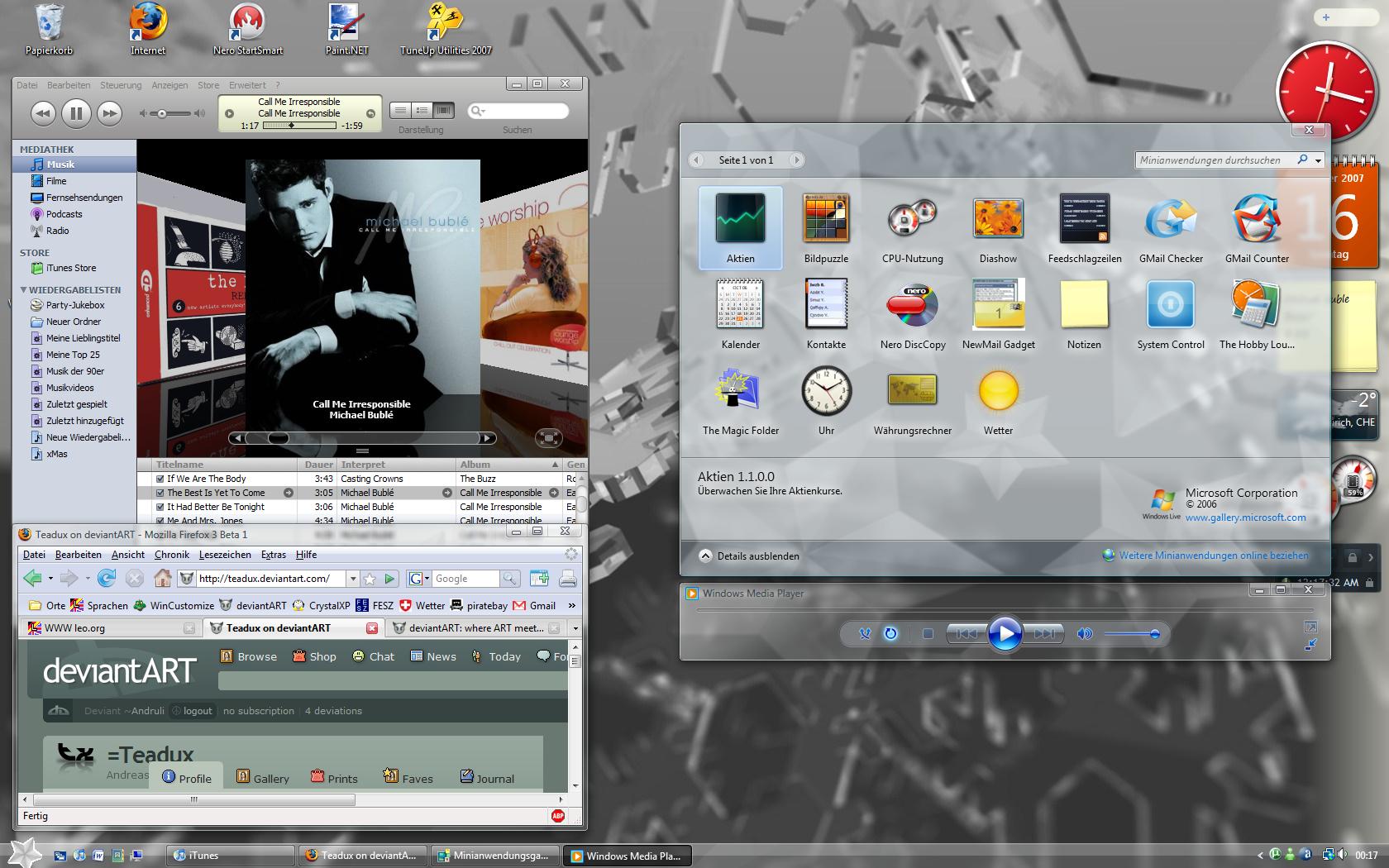Sort iTunes list by Album column
This screenshot has height=868, width=1389.
[508, 465]
